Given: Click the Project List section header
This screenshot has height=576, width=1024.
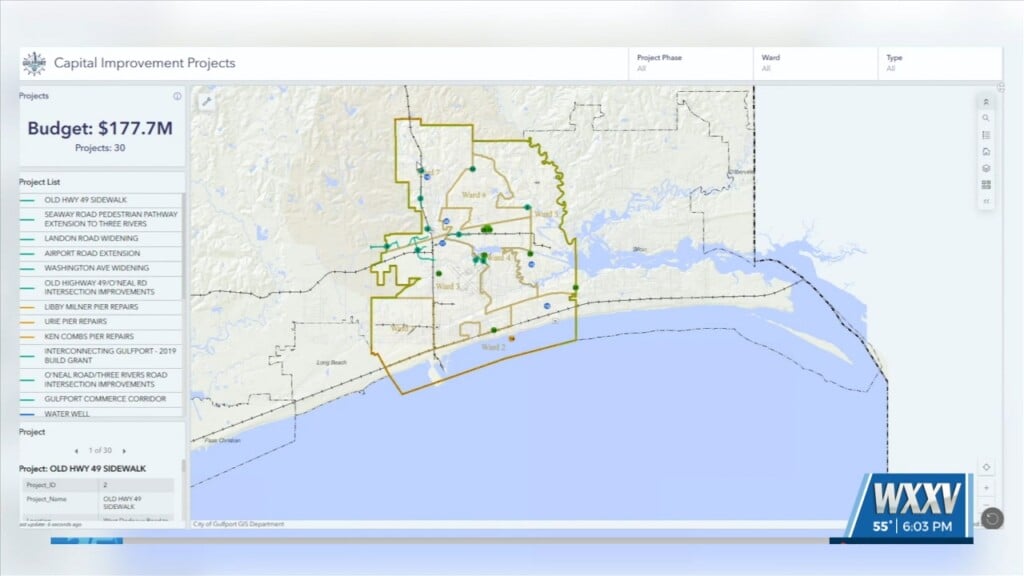Looking at the screenshot, I should pyautogui.click(x=39, y=182).
